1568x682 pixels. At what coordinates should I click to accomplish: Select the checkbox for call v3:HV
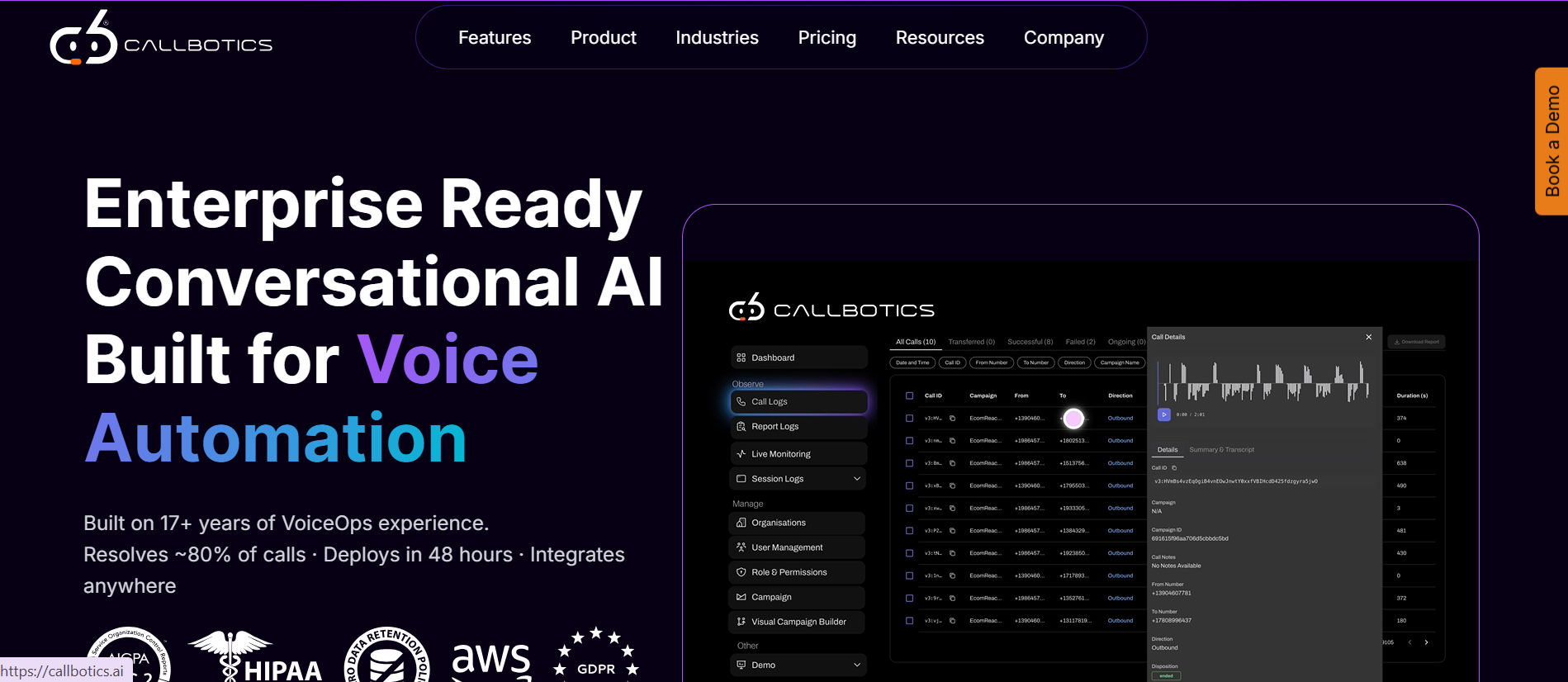click(x=909, y=419)
